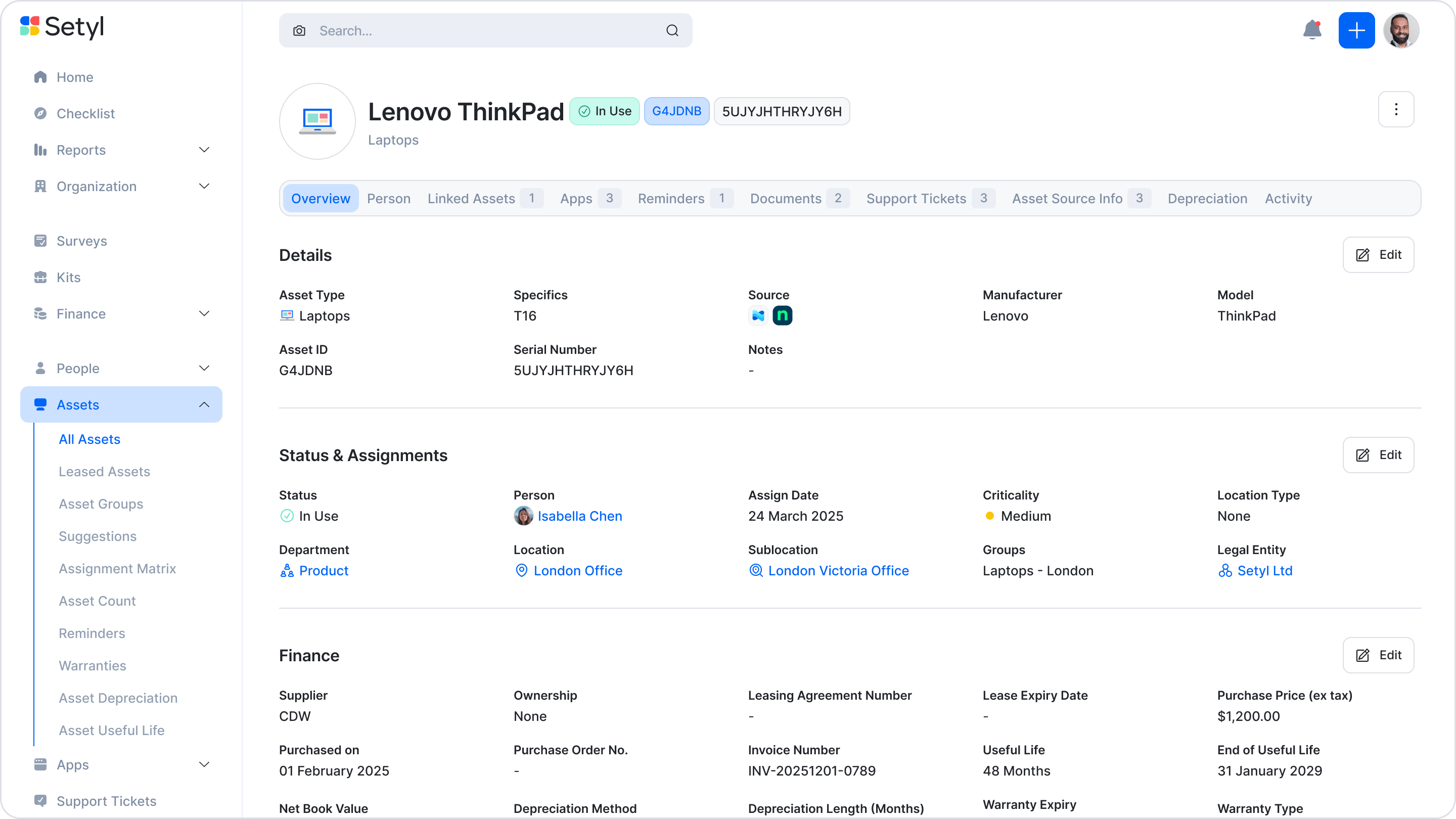This screenshot has height=819, width=1456.
Task: Select Support Tickets in the sidebar
Action: pyautogui.click(x=107, y=801)
